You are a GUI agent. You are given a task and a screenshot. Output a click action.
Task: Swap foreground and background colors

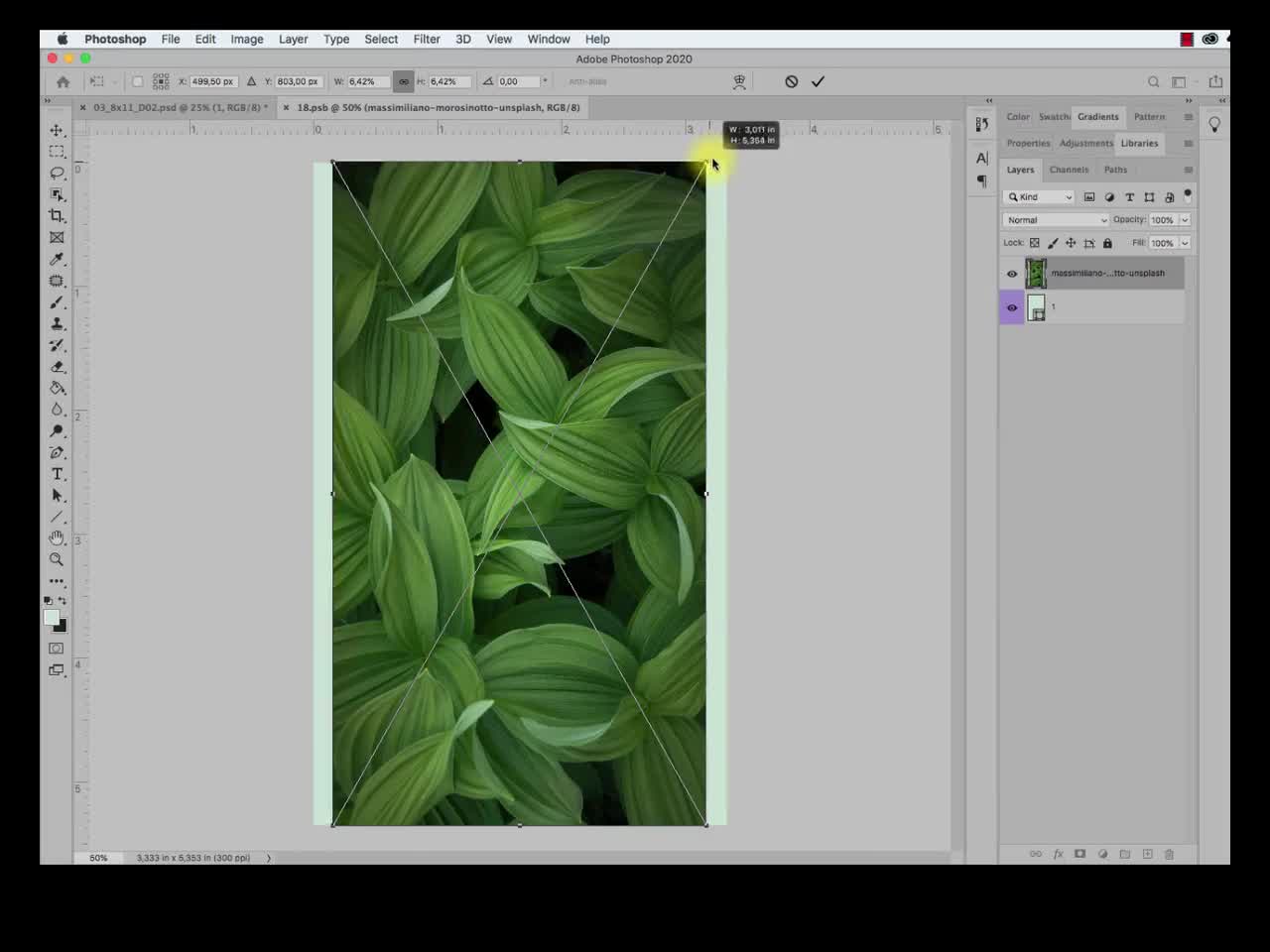[x=63, y=601]
